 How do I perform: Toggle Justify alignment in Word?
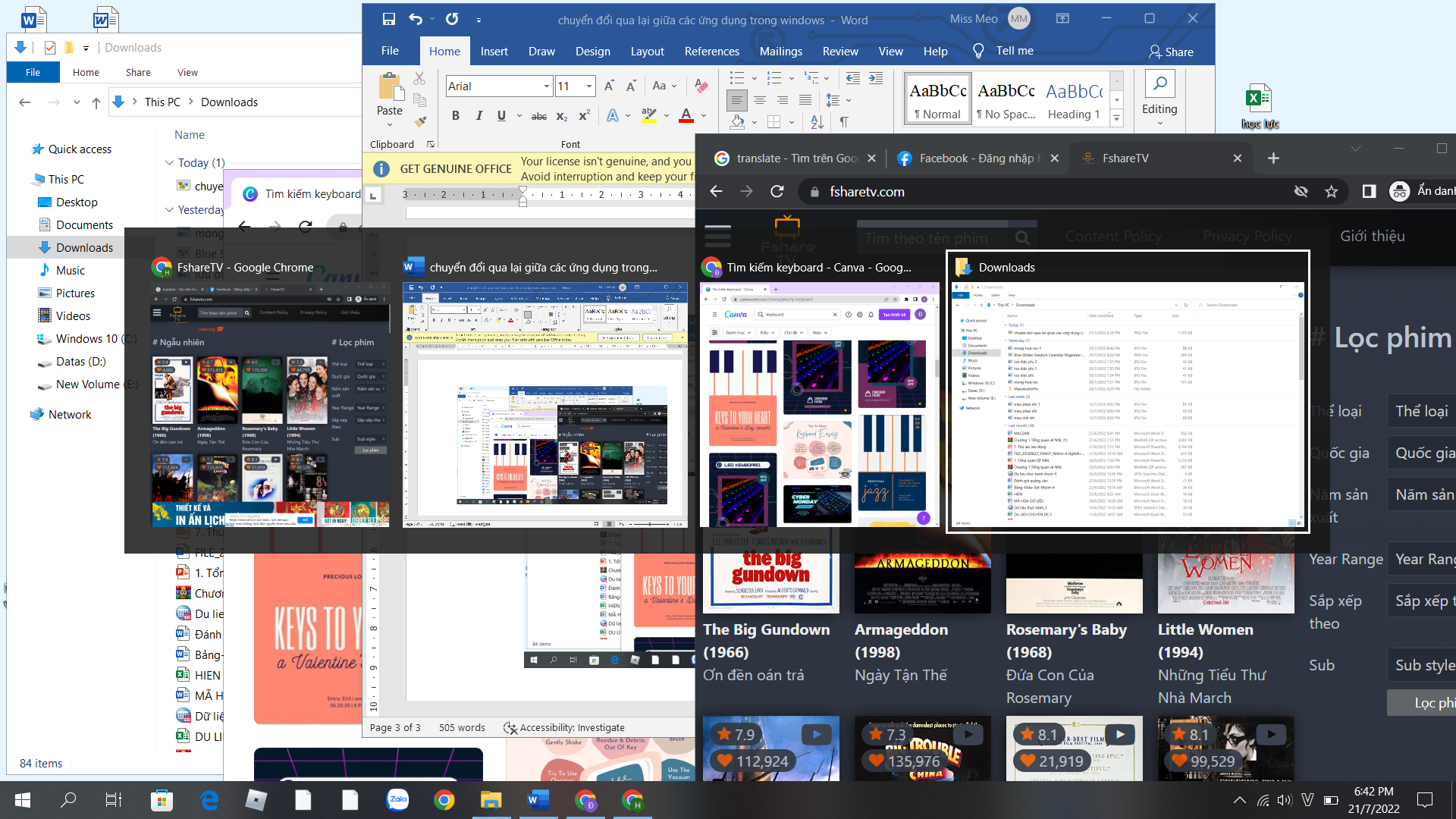805,100
